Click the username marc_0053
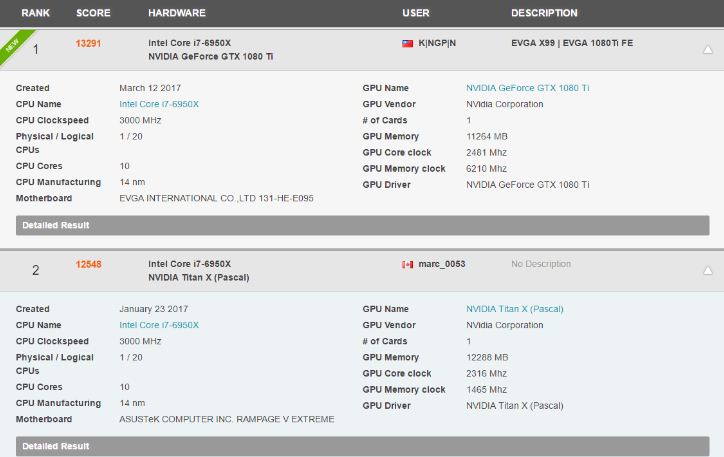Image resolution: width=724 pixels, height=457 pixels. click(x=441, y=264)
